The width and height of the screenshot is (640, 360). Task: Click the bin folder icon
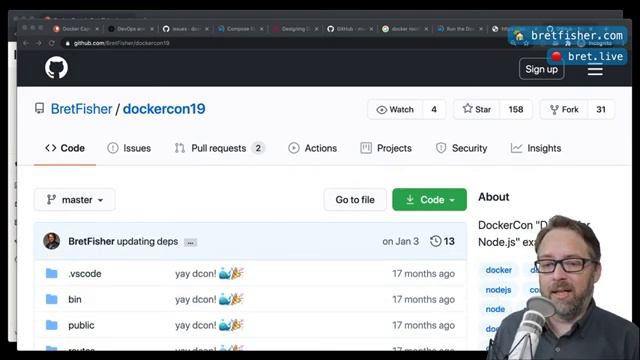pyautogui.click(x=51, y=299)
